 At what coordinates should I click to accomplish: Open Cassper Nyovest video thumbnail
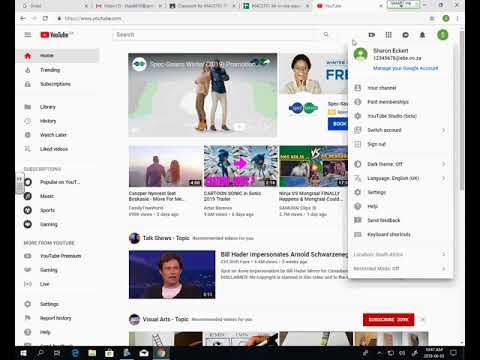pos(166,166)
